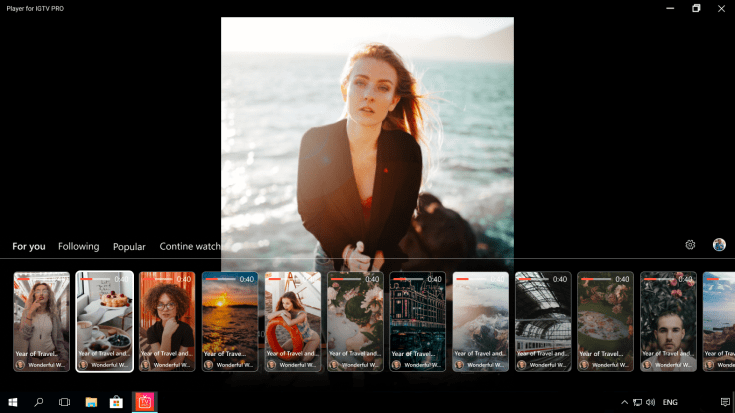Click the user profile avatar
Viewport: 735px width, 413px height.
coord(719,245)
